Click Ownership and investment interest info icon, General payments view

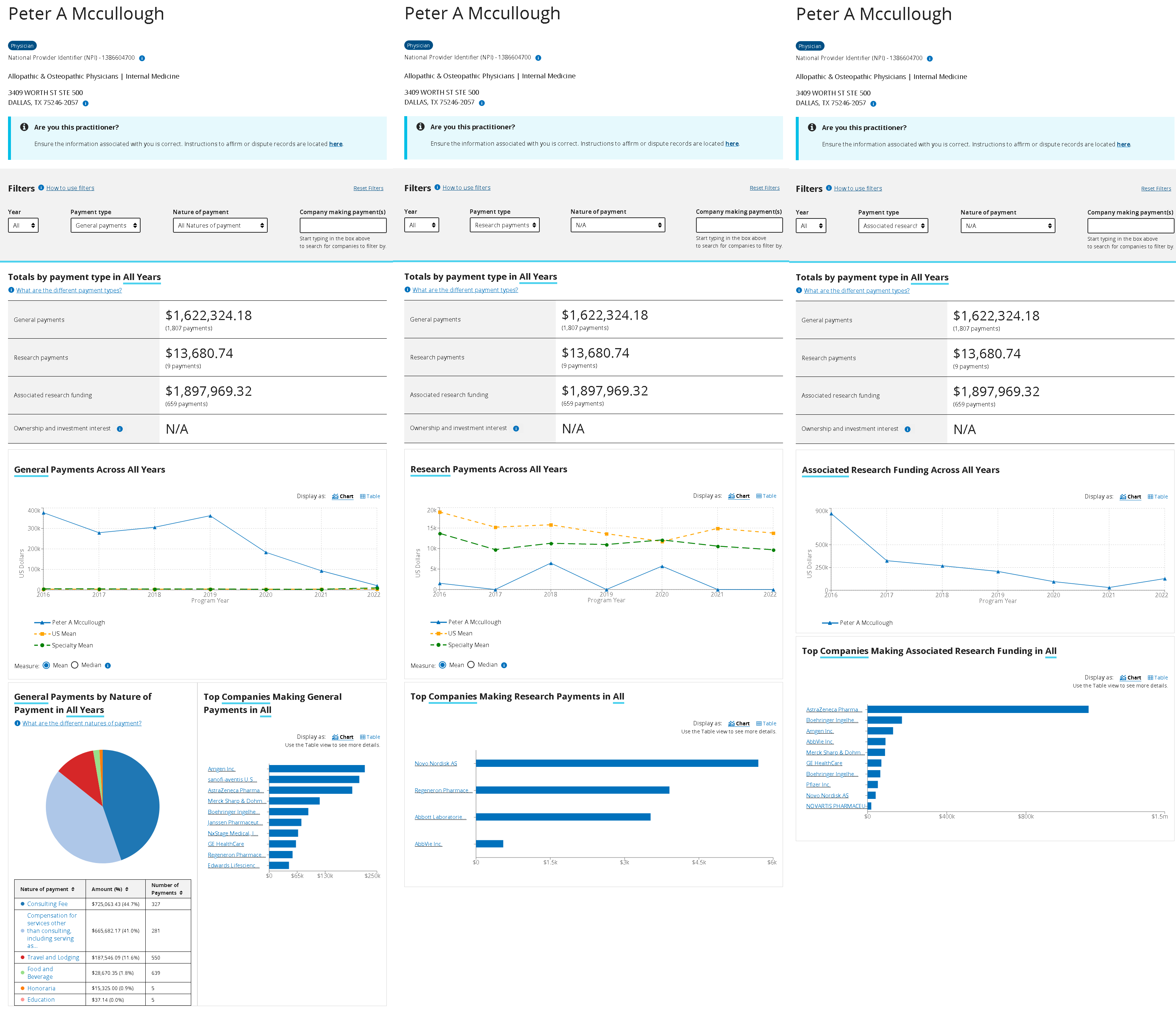(x=120, y=429)
